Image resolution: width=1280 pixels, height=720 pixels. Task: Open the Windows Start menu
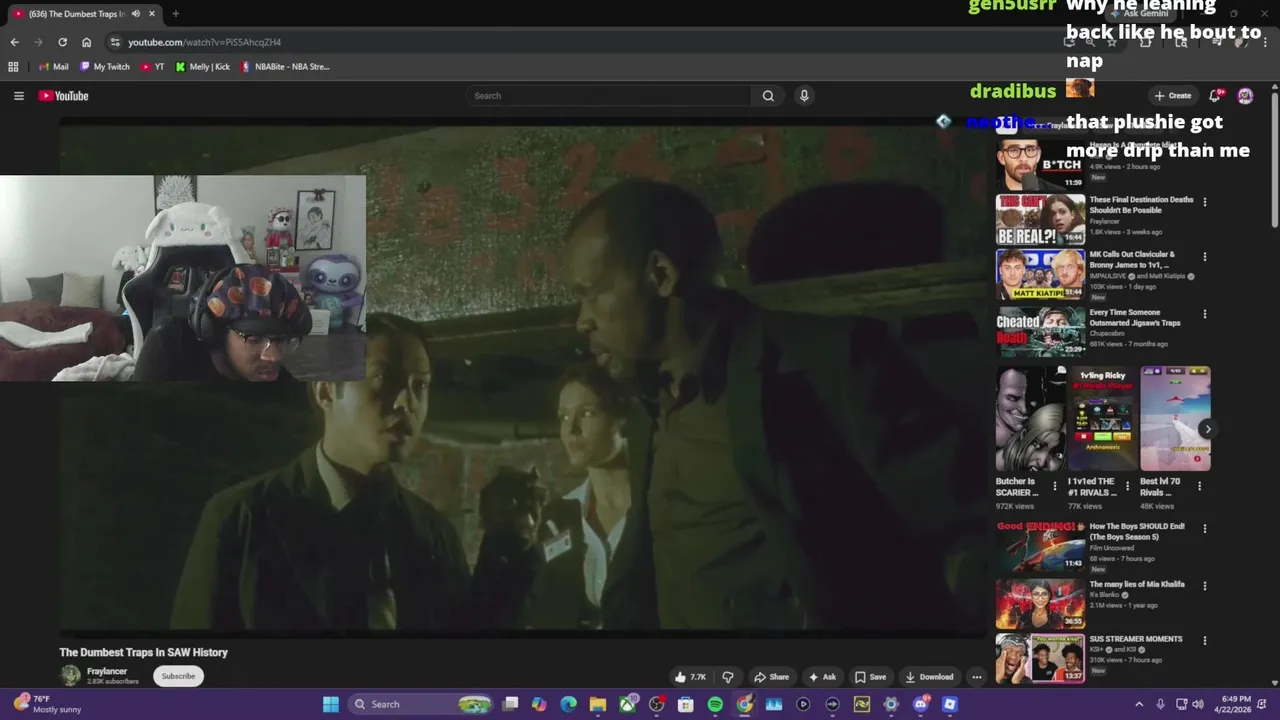click(331, 704)
